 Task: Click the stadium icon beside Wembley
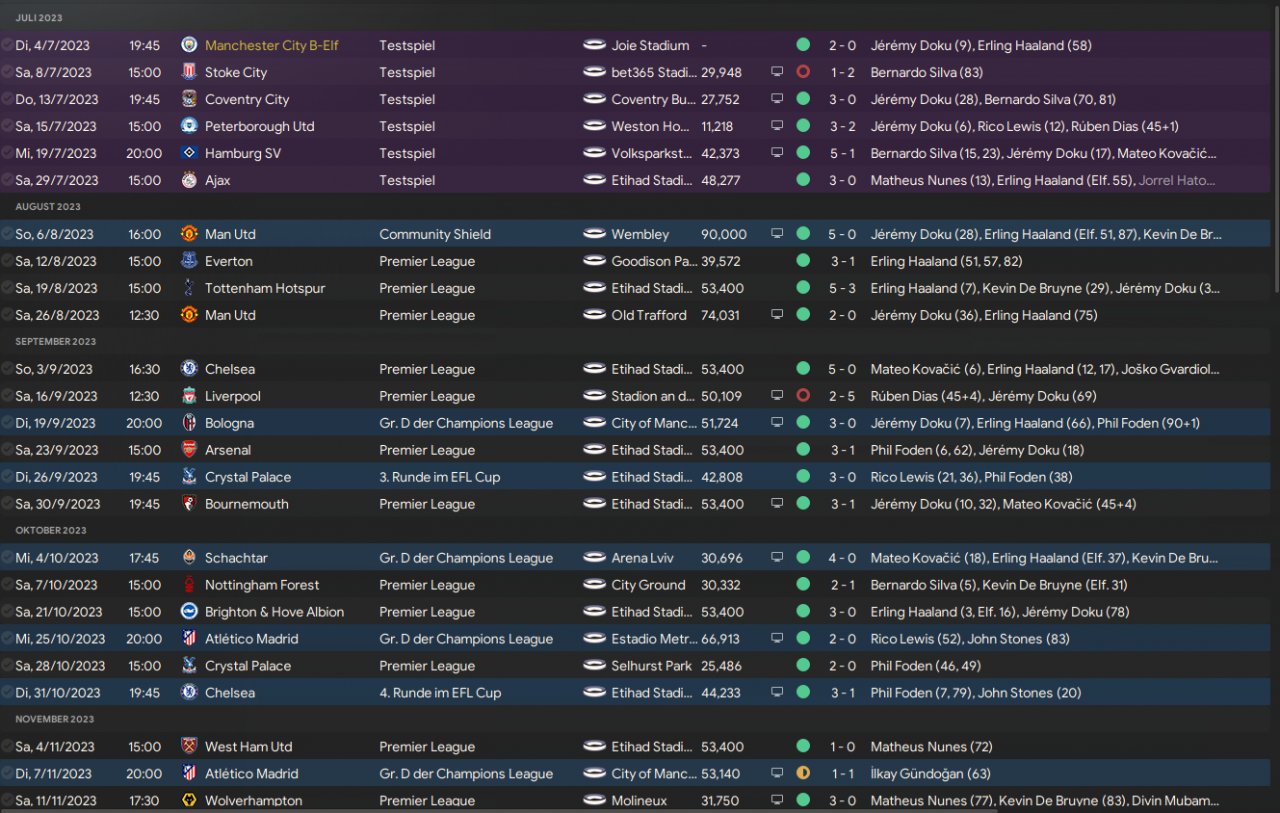coord(595,234)
